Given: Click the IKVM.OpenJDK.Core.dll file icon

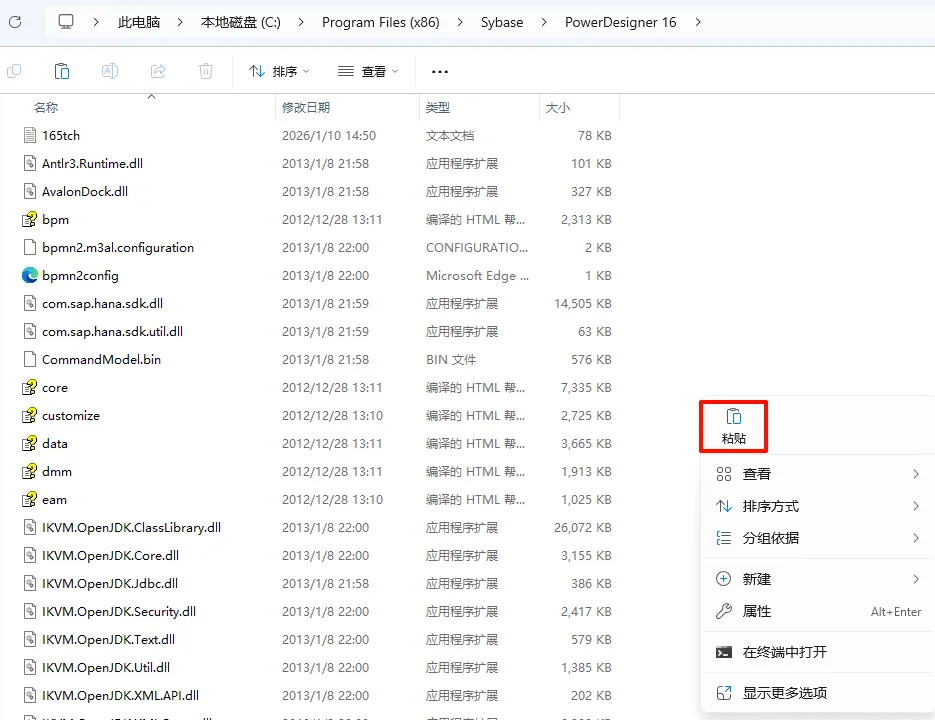Looking at the screenshot, I should tap(30, 555).
